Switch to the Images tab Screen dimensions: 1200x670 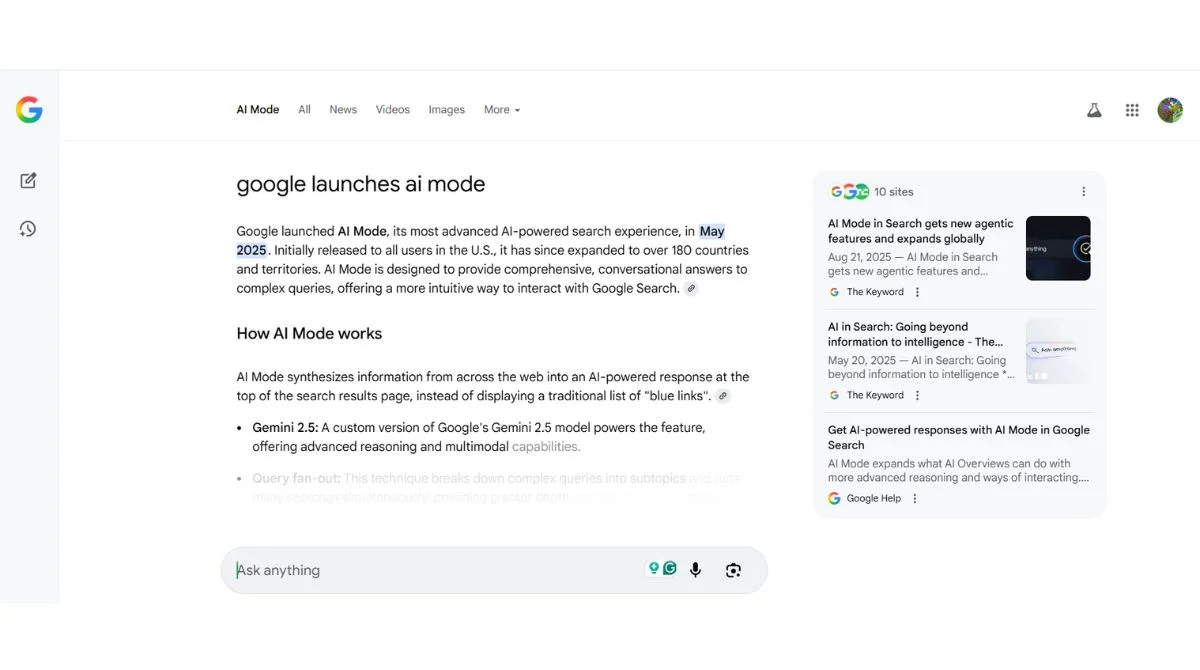point(447,110)
